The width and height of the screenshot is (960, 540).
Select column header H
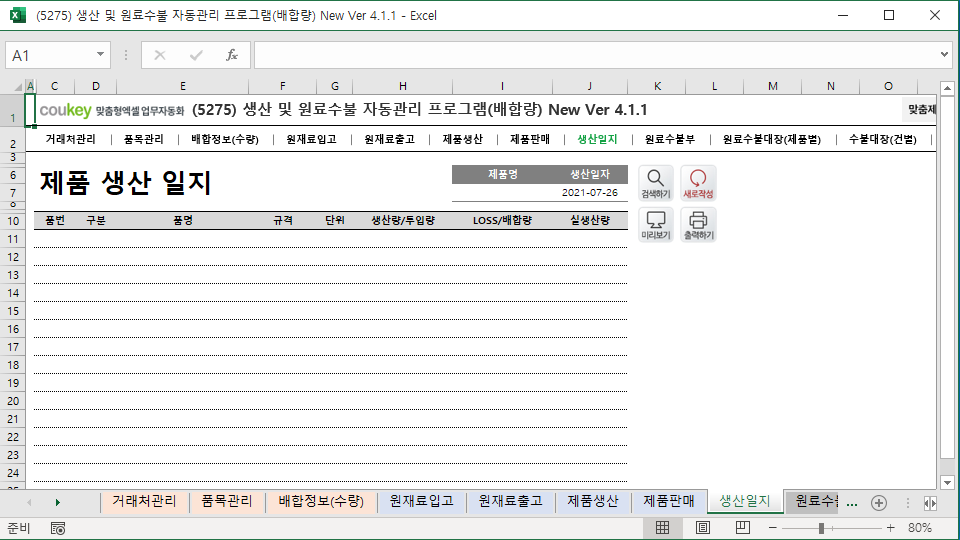(x=402, y=86)
